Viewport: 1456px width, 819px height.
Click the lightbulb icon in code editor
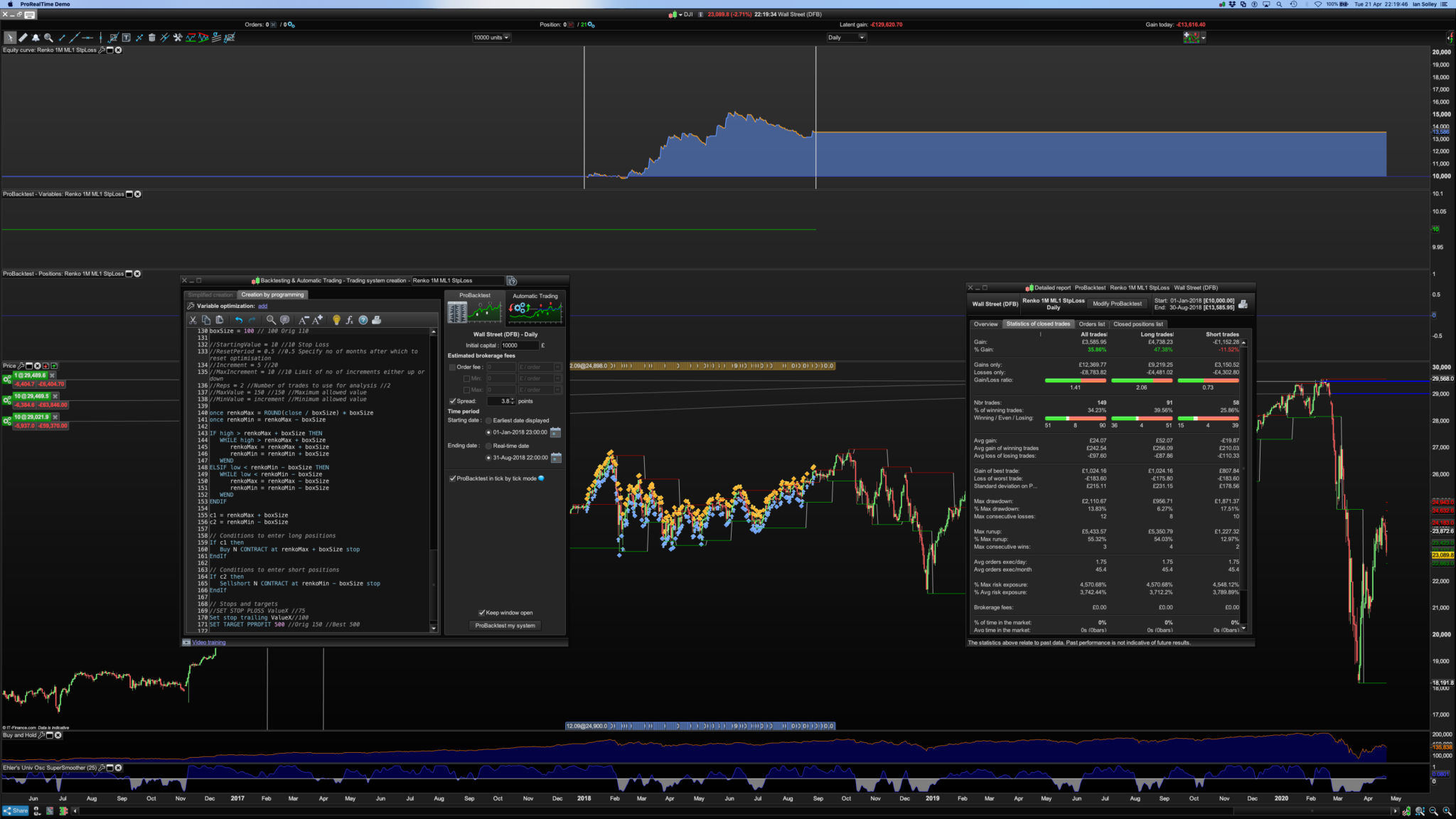point(336,320)
